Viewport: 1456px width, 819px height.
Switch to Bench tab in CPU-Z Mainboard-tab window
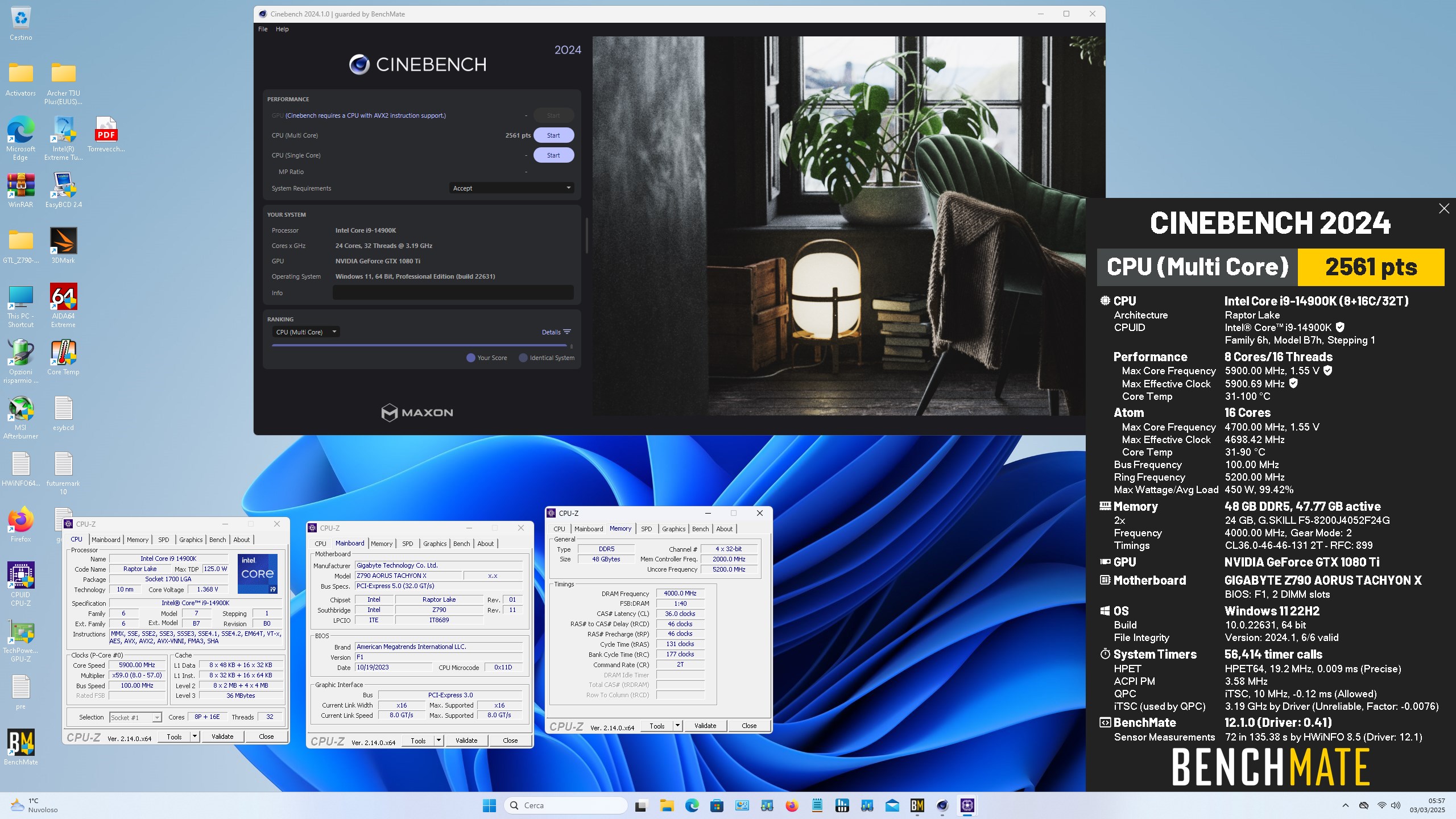click(461, 544)
